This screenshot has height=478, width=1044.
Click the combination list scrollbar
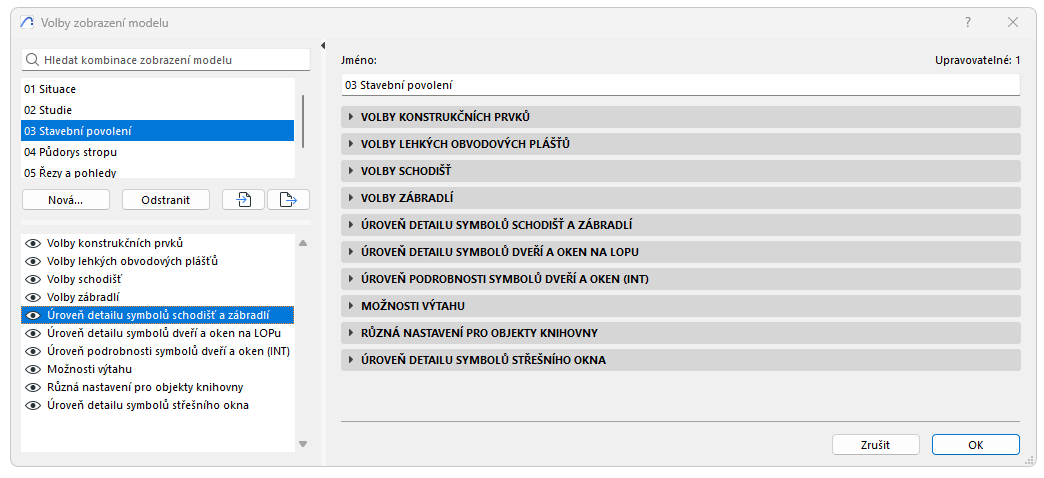(304, 121)
